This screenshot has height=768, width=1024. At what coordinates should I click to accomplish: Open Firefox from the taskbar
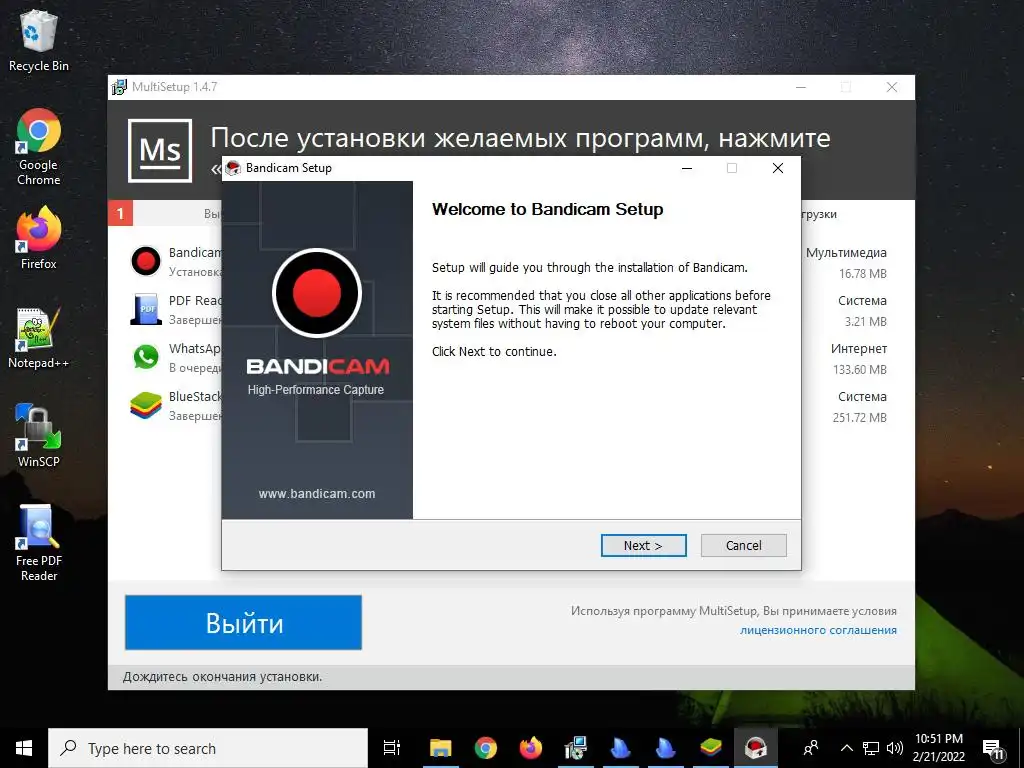coord(531,748)
